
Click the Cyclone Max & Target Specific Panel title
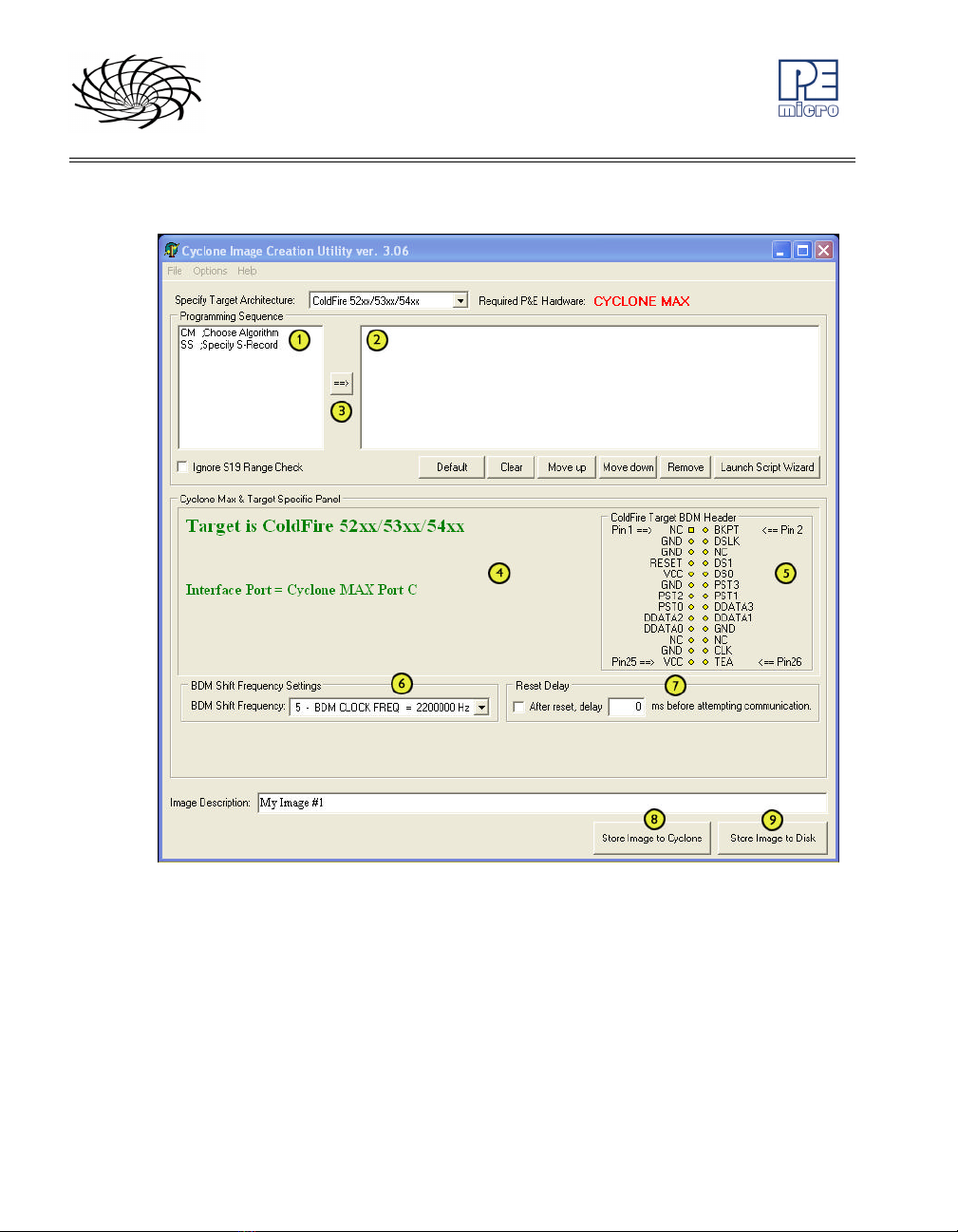click(260, 499)
